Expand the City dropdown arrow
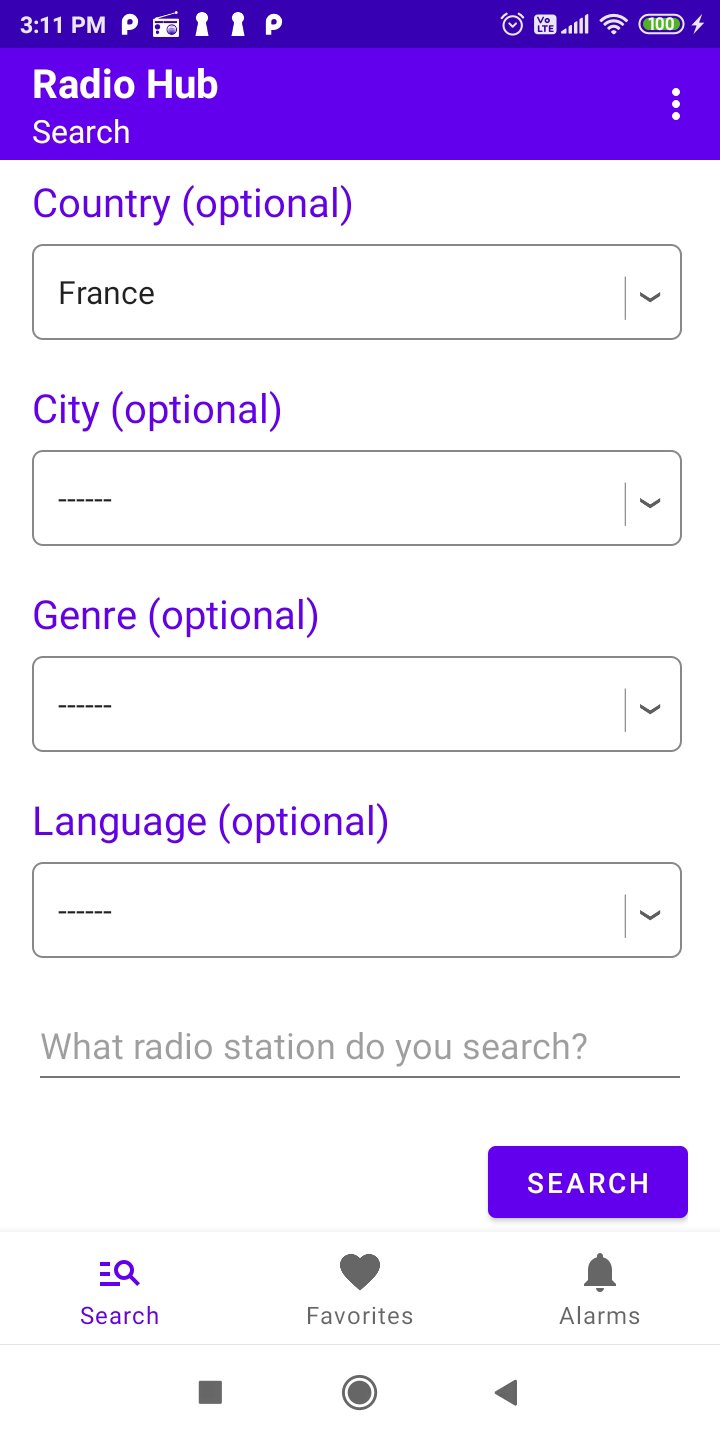This screenshot has height=1440, width=720. click(x=650, y=503)
